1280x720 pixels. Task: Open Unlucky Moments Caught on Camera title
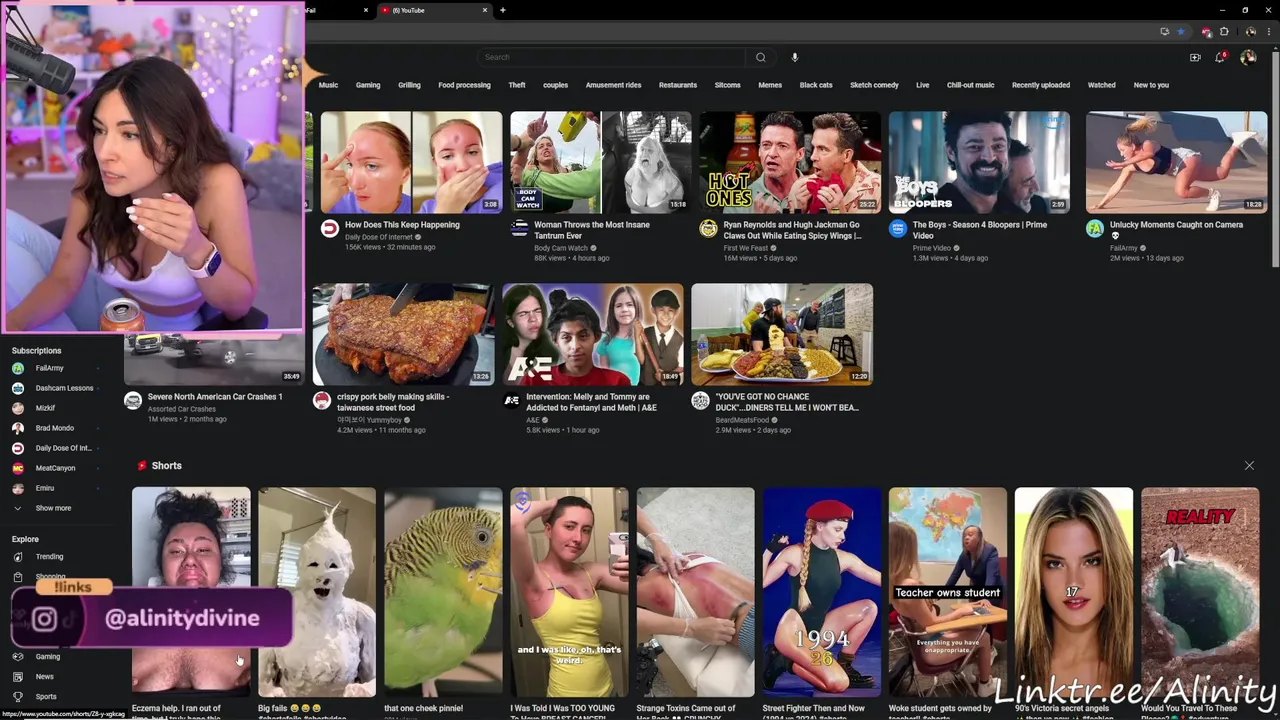pyautogui.click(x=1176, y=230)
